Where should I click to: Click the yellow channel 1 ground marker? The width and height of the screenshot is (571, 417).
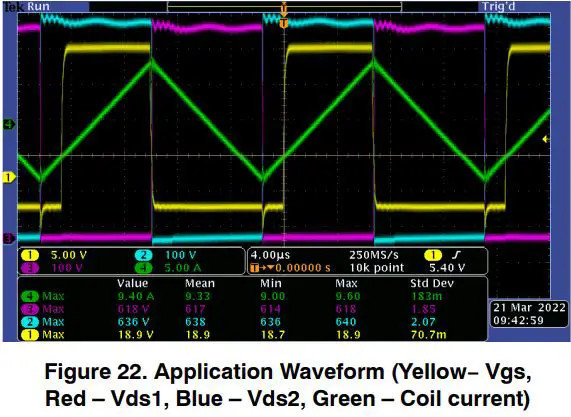(x=9, y=177)
